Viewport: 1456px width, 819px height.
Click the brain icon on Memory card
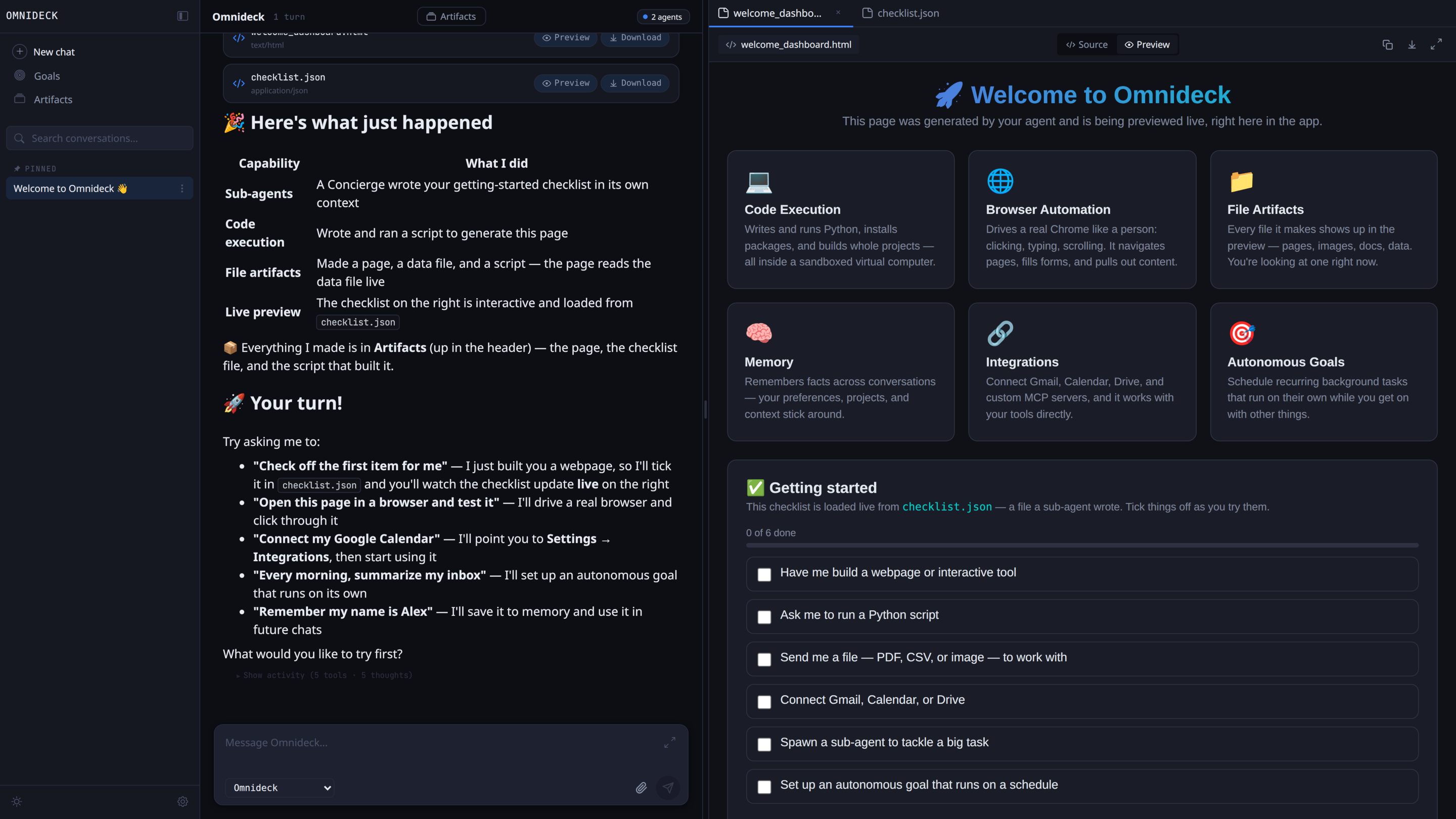[x=758, y=334]
